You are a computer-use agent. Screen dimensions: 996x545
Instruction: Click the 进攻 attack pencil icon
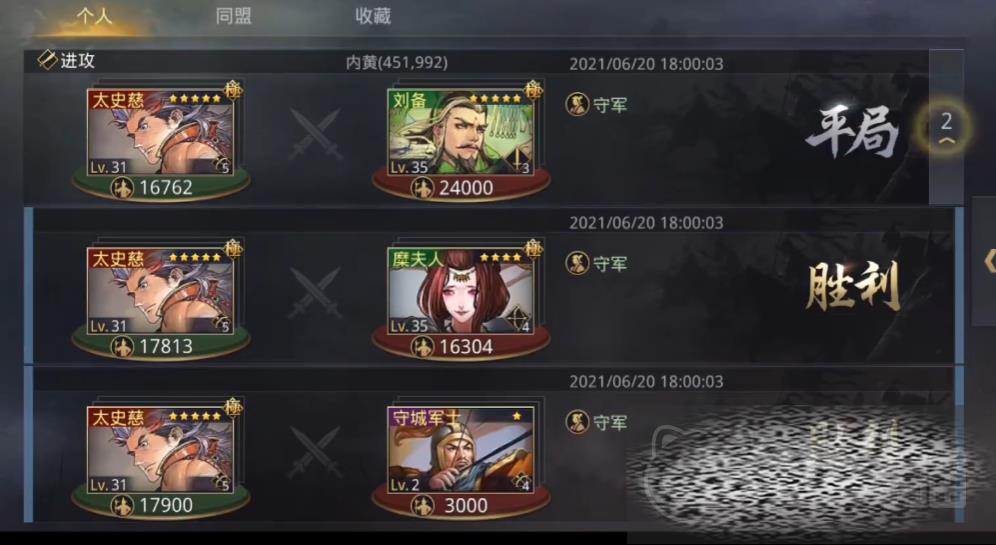pos(48,60)
